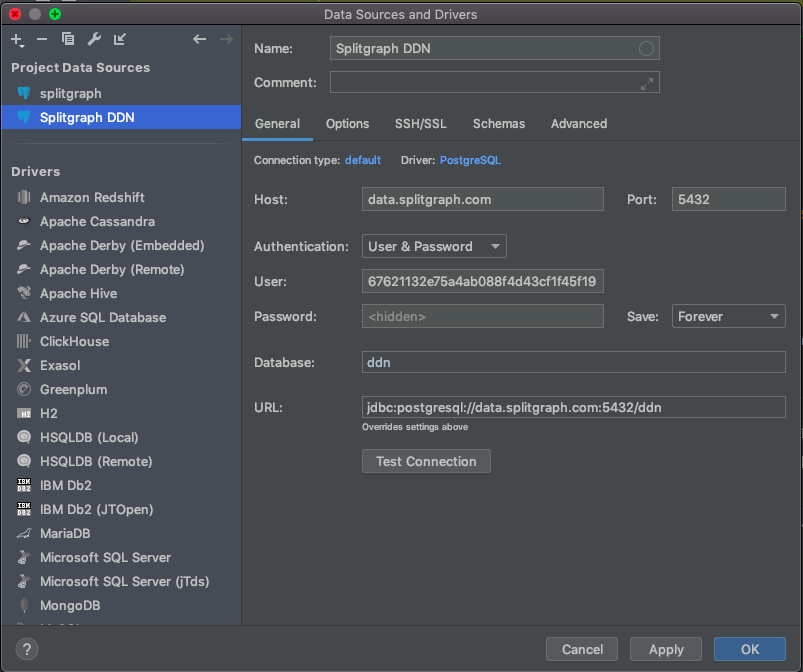Open the Advanced tab
803x672 pixels.
point(579,124)
